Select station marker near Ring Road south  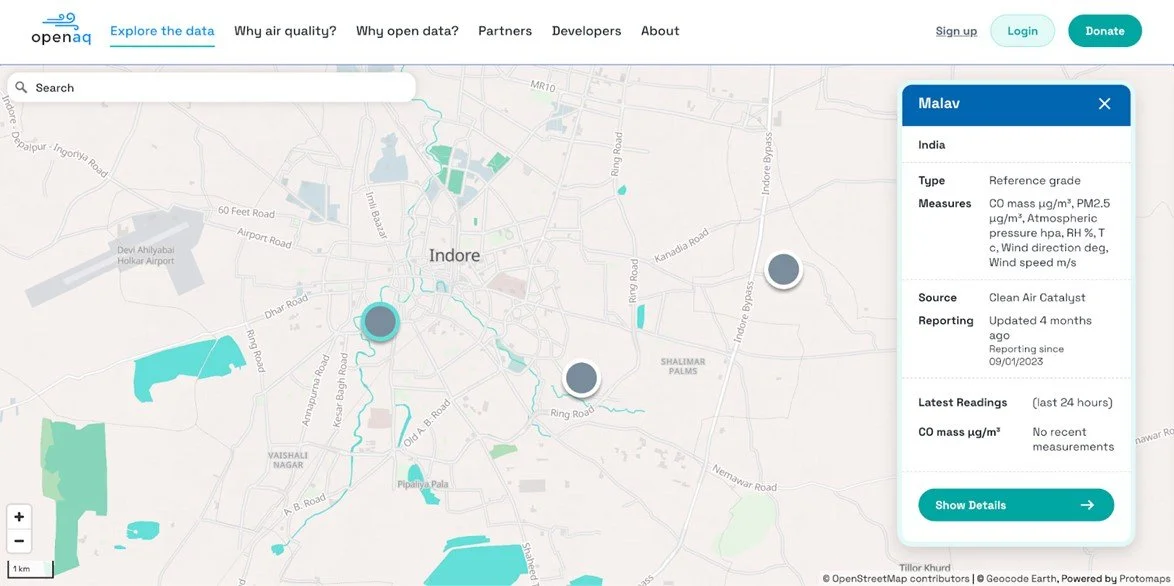581,379
